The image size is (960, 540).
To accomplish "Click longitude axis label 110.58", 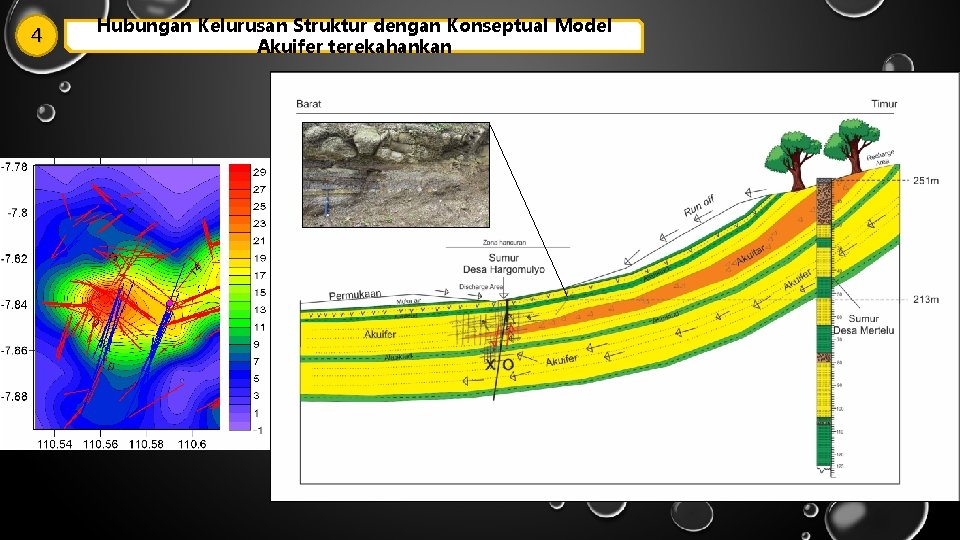I will (x=146, y=444).
